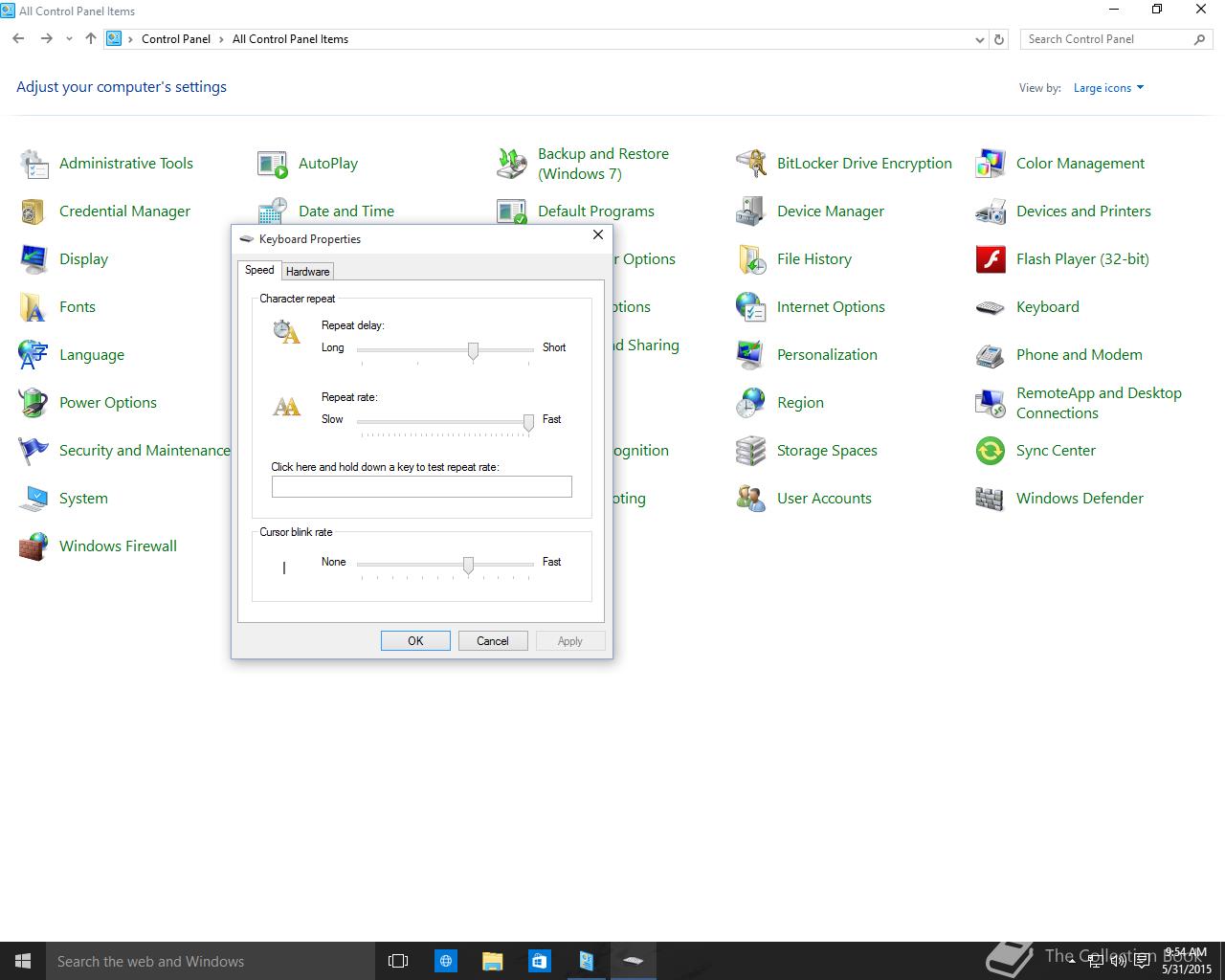Image resolution: width=1225 pixels, height=980 pixels.
Task: Open Date and Time icon
Action: (273, 211)
